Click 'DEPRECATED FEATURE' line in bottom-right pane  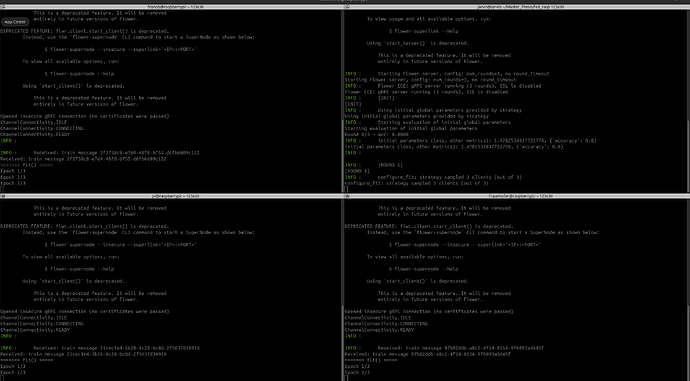pyautogui.click(x=429, y=226)
